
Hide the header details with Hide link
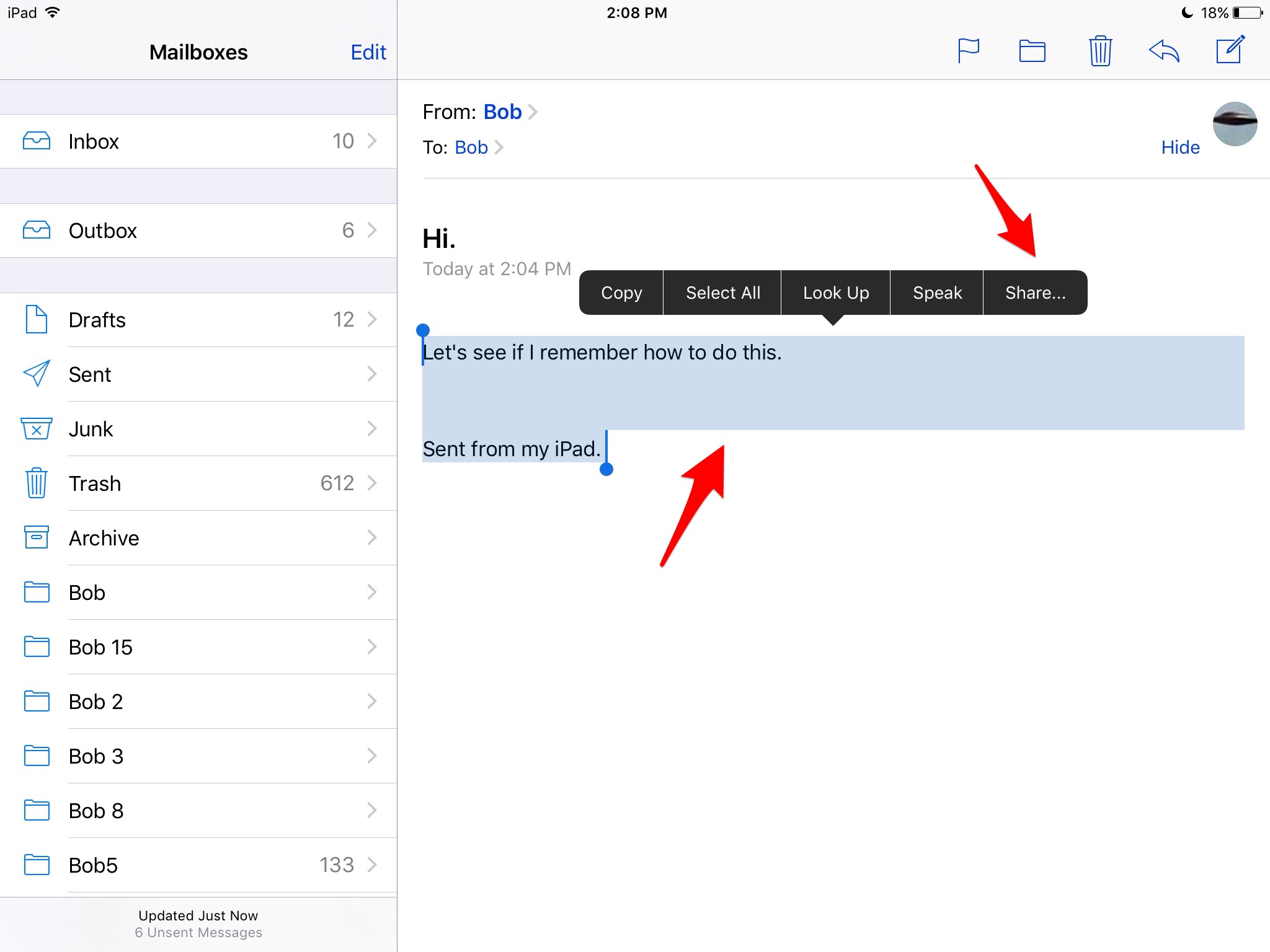pyautogui.click(x=1180, y=148)
